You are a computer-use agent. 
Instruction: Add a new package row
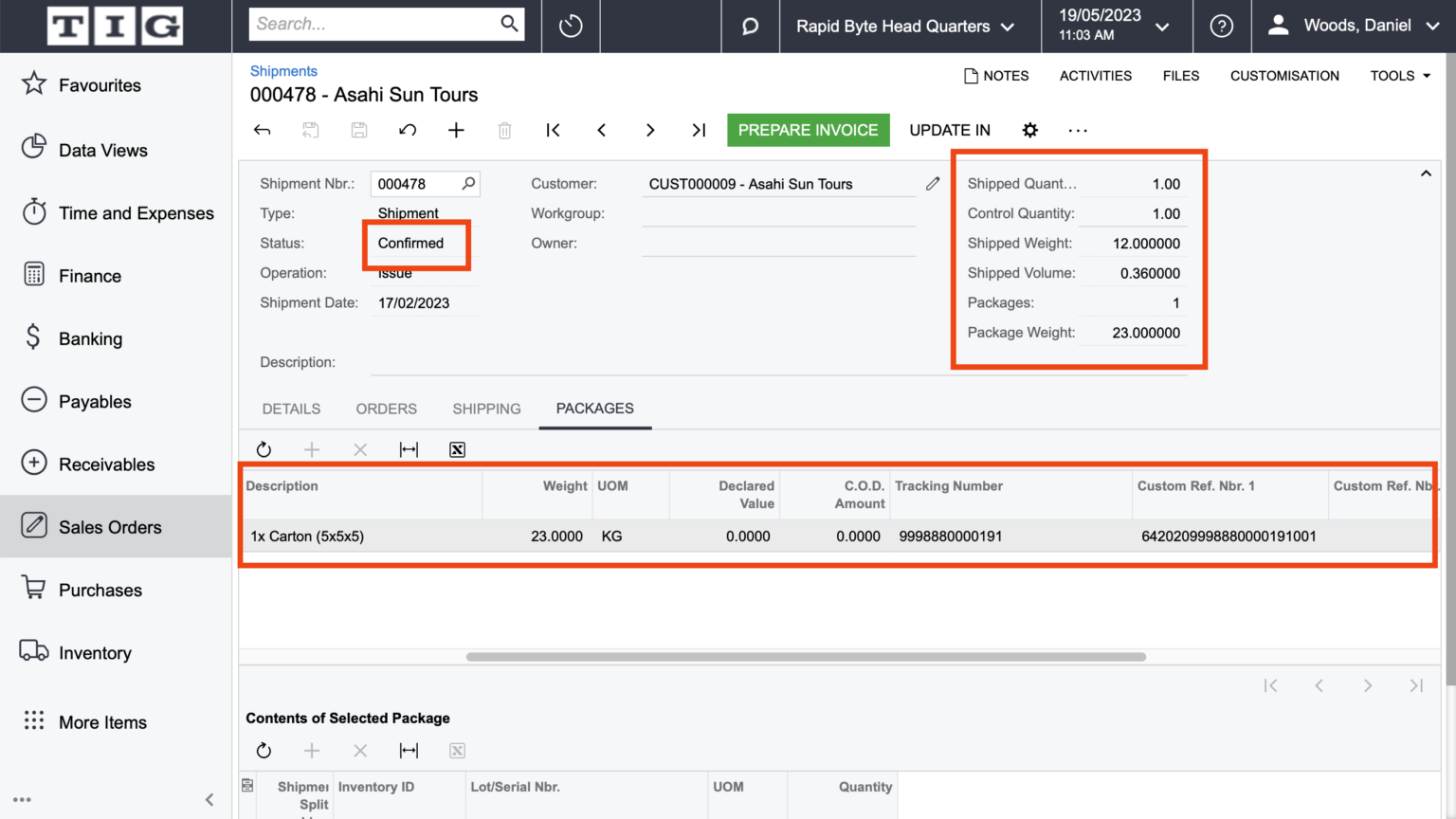pyautogui.click(x=312, y=449)
